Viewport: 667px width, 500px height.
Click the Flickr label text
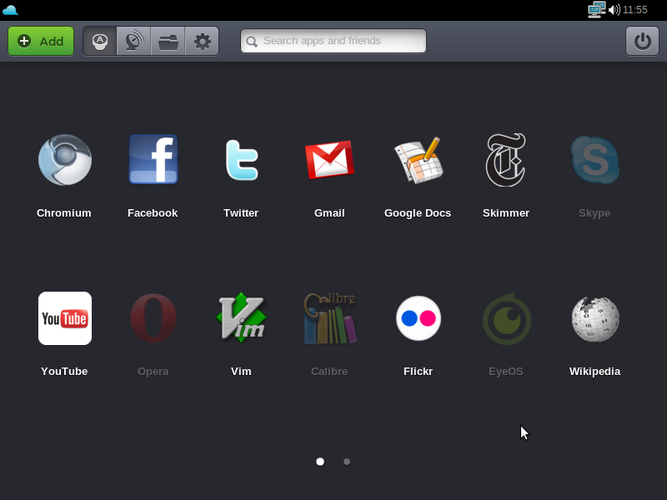pos(418,371)
